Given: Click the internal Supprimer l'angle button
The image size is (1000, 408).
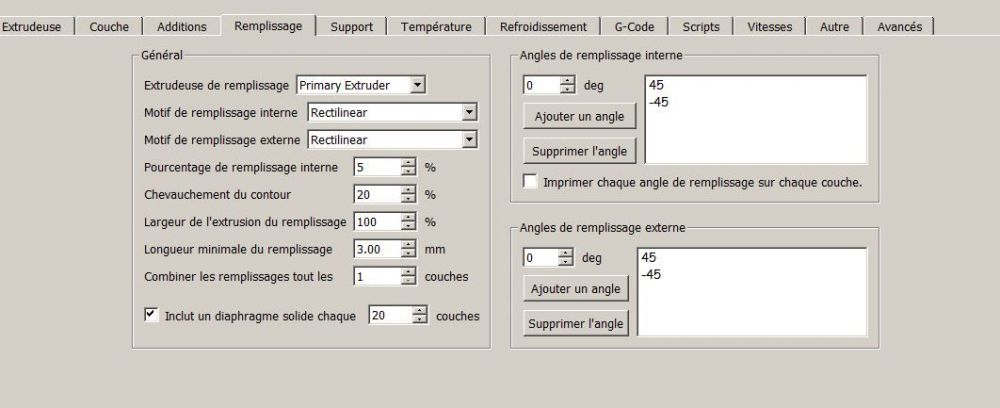Looking at the screenshot, I should [580, 151].
